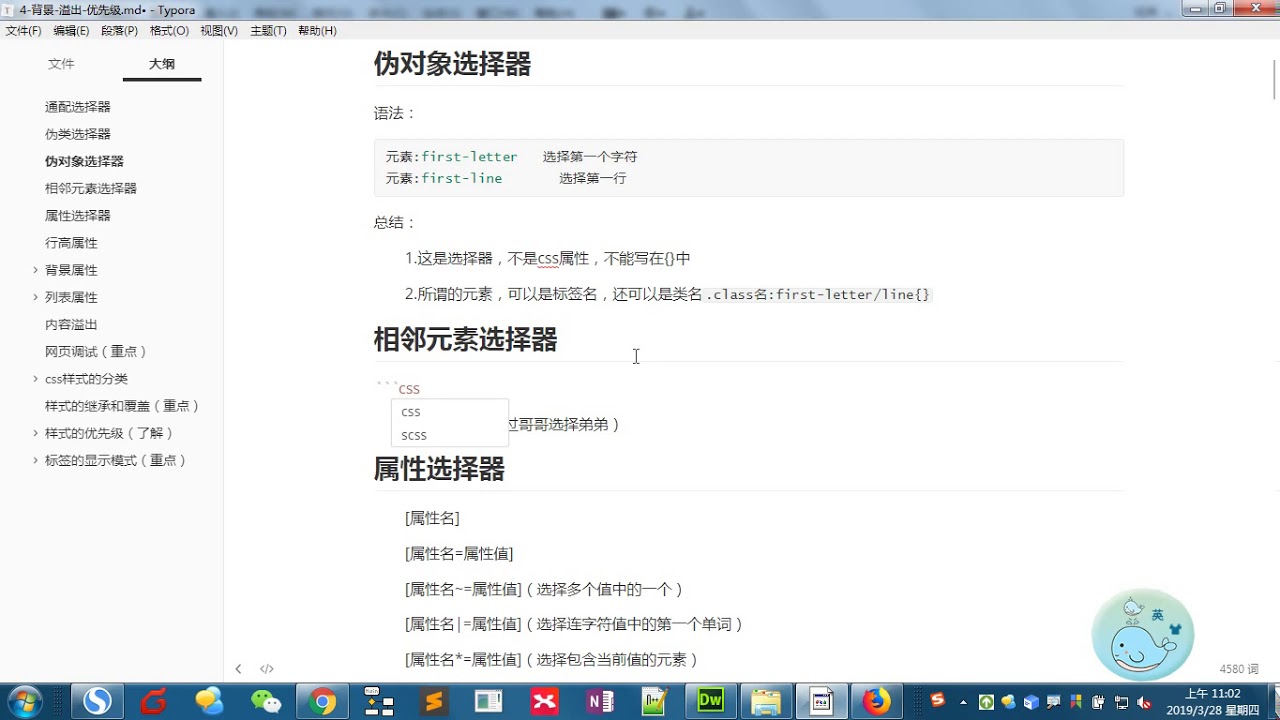Open WeChat from the taskbar

[x=265, y=701]
